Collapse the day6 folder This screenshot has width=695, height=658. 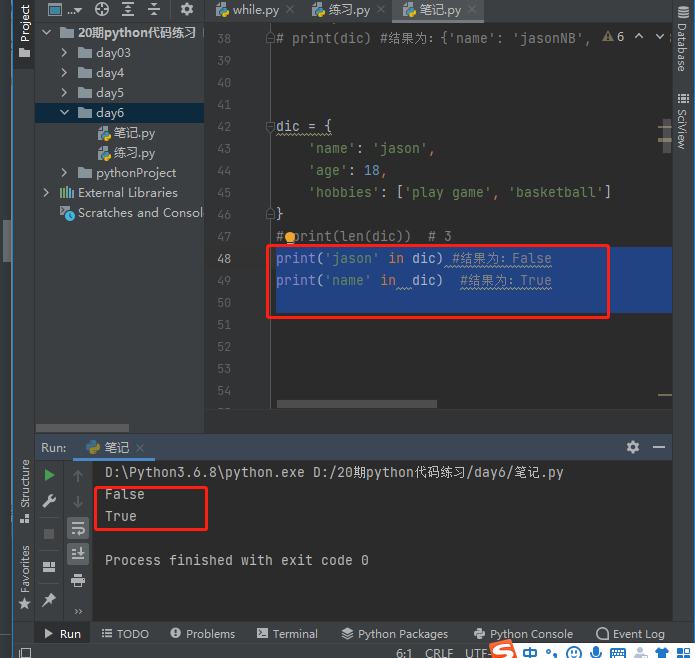coord(64,113)
